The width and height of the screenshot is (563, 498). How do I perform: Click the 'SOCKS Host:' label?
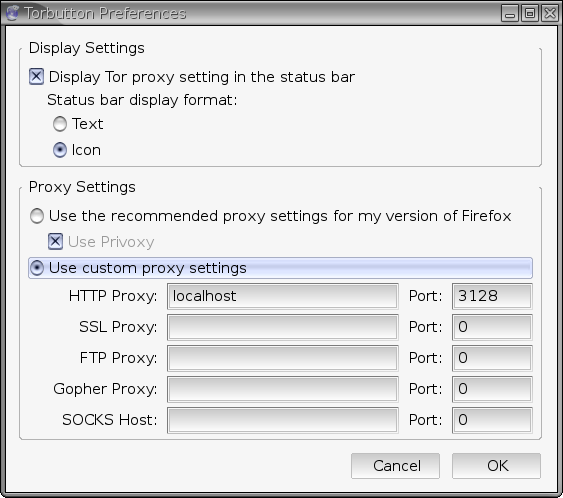click(x=110, y=420)
